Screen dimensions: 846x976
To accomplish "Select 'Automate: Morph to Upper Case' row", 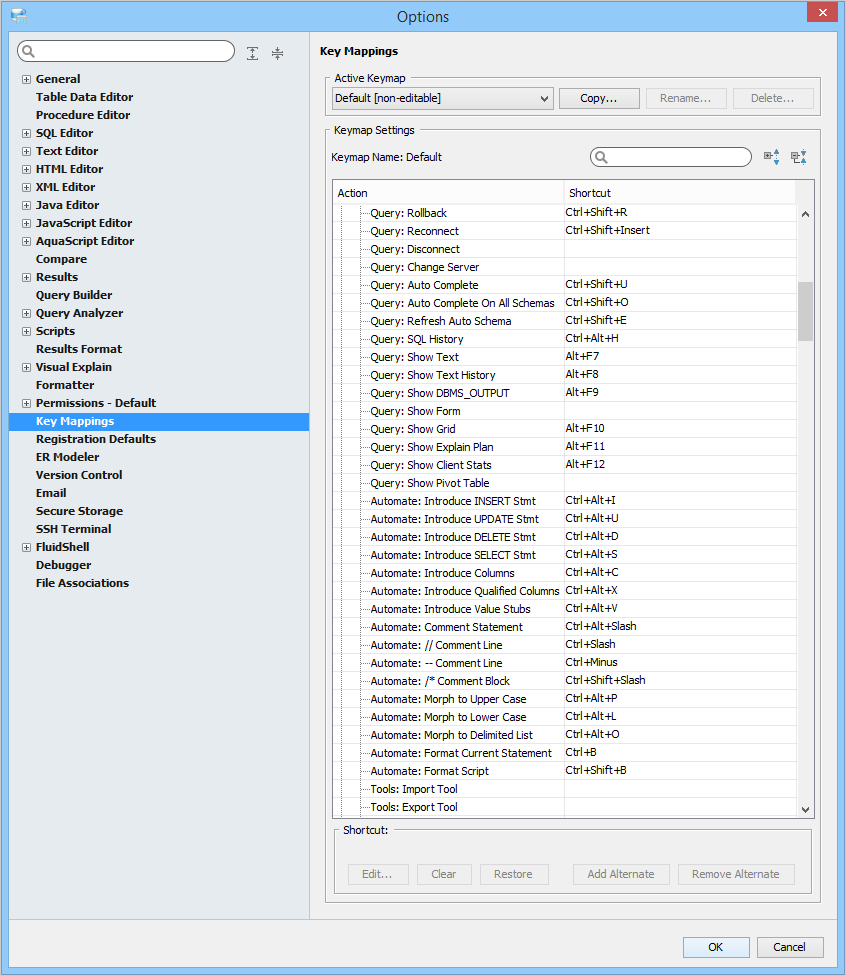I will pyautogui.click(x=565, y=699).
